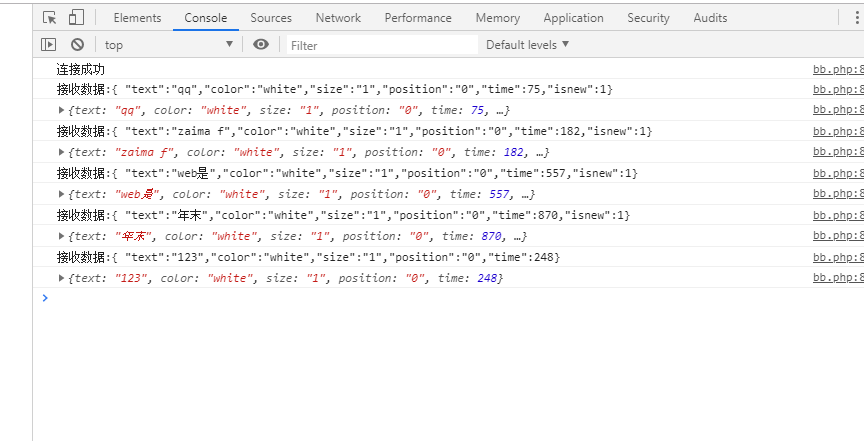This screenshot has height=441, width=864.
Task: Activate the inspect element picker icon
Action: [x=50, y=18]
